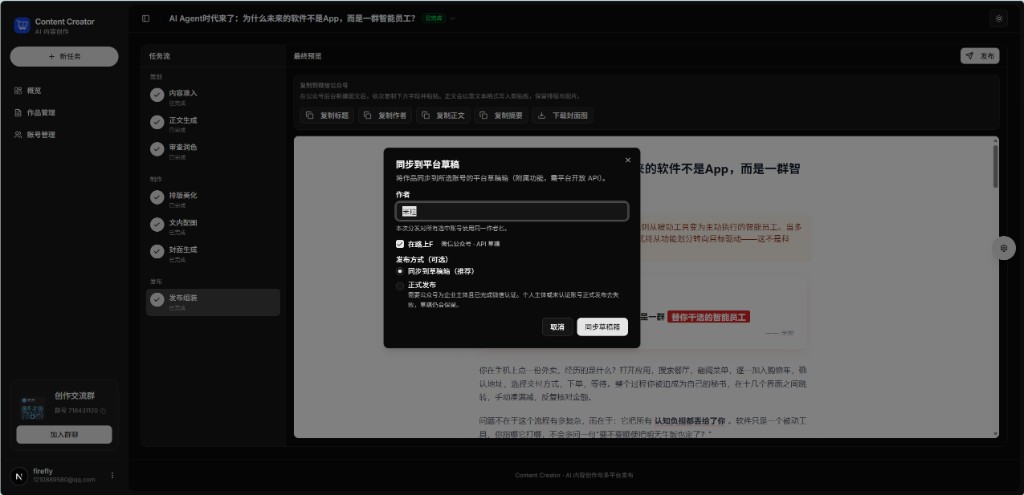Click the 最终预览 panel heading

click(x=307, y=56)
